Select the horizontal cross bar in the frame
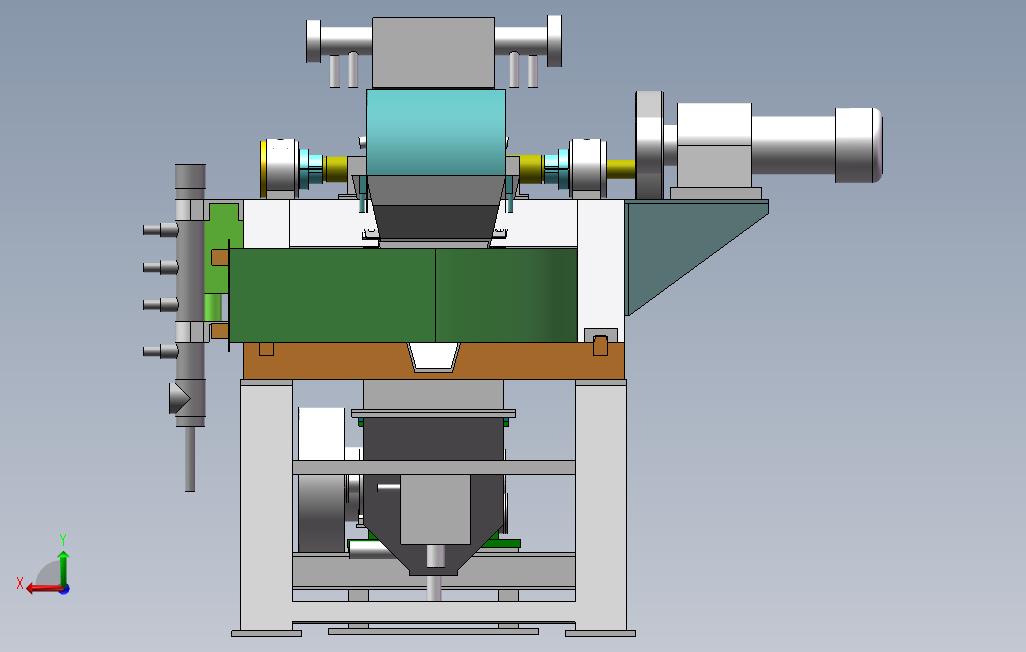 pos(434,467)
